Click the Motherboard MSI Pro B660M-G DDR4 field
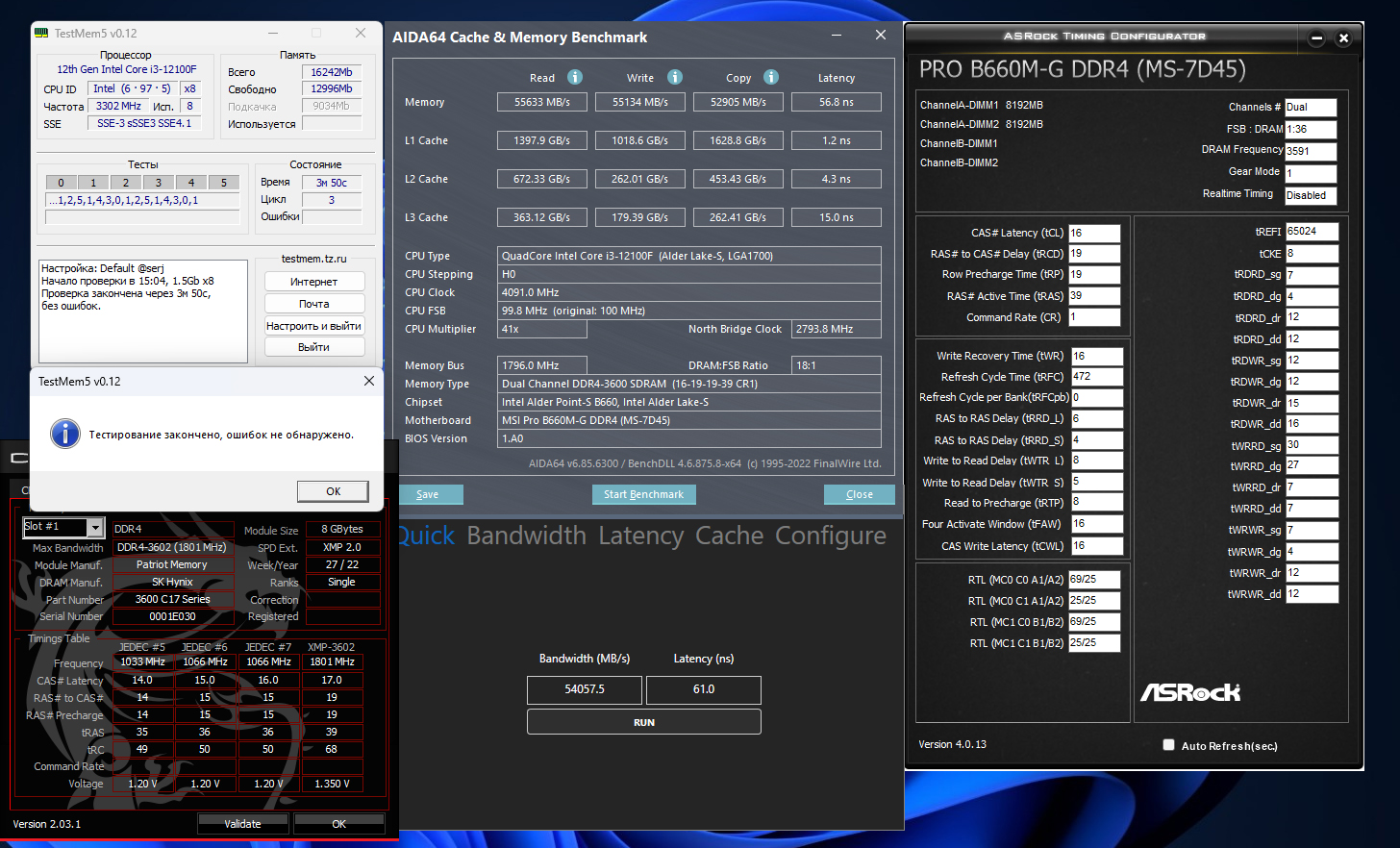 (689, 420)
